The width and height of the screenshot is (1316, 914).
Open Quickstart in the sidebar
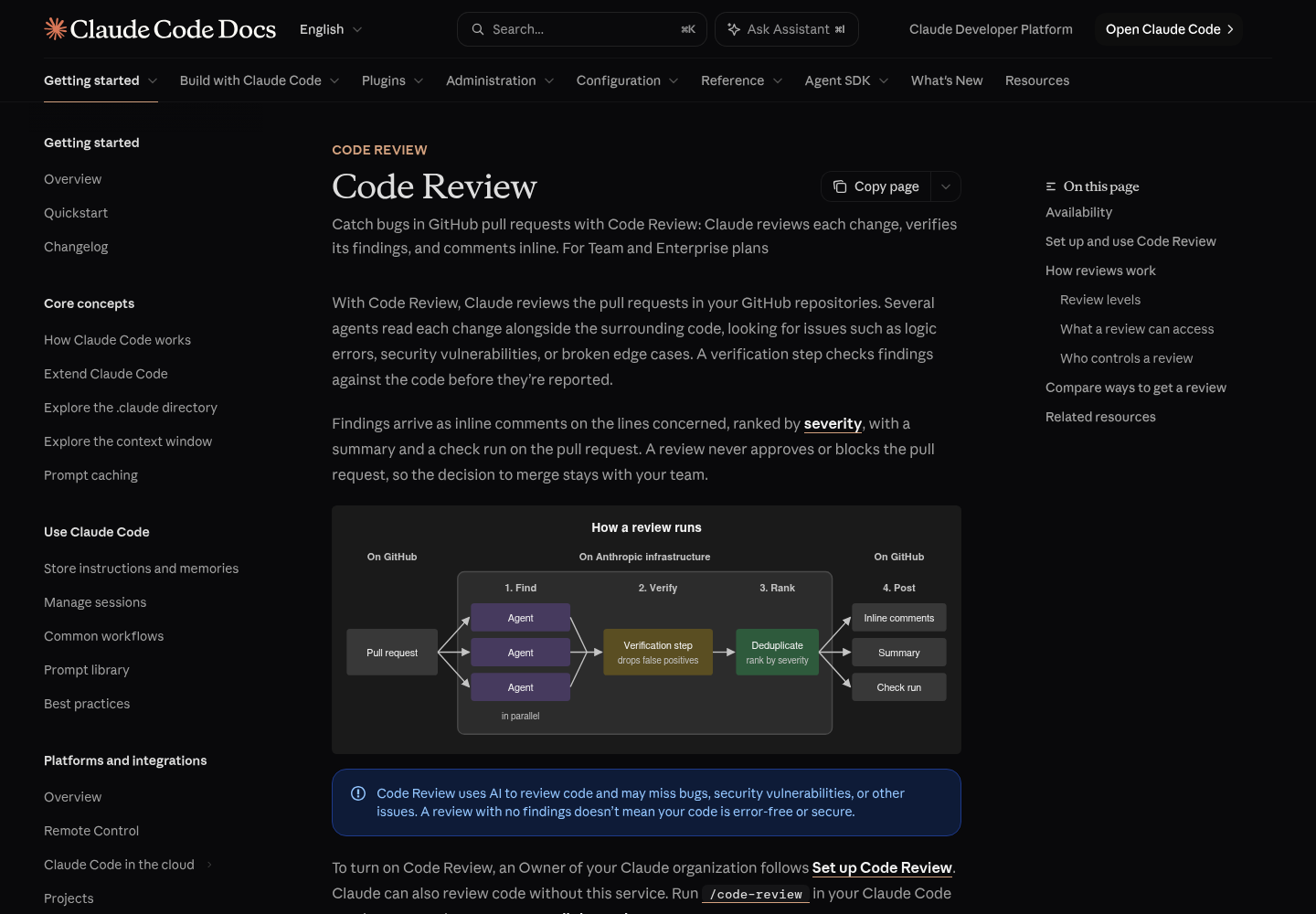coord(76,213)
